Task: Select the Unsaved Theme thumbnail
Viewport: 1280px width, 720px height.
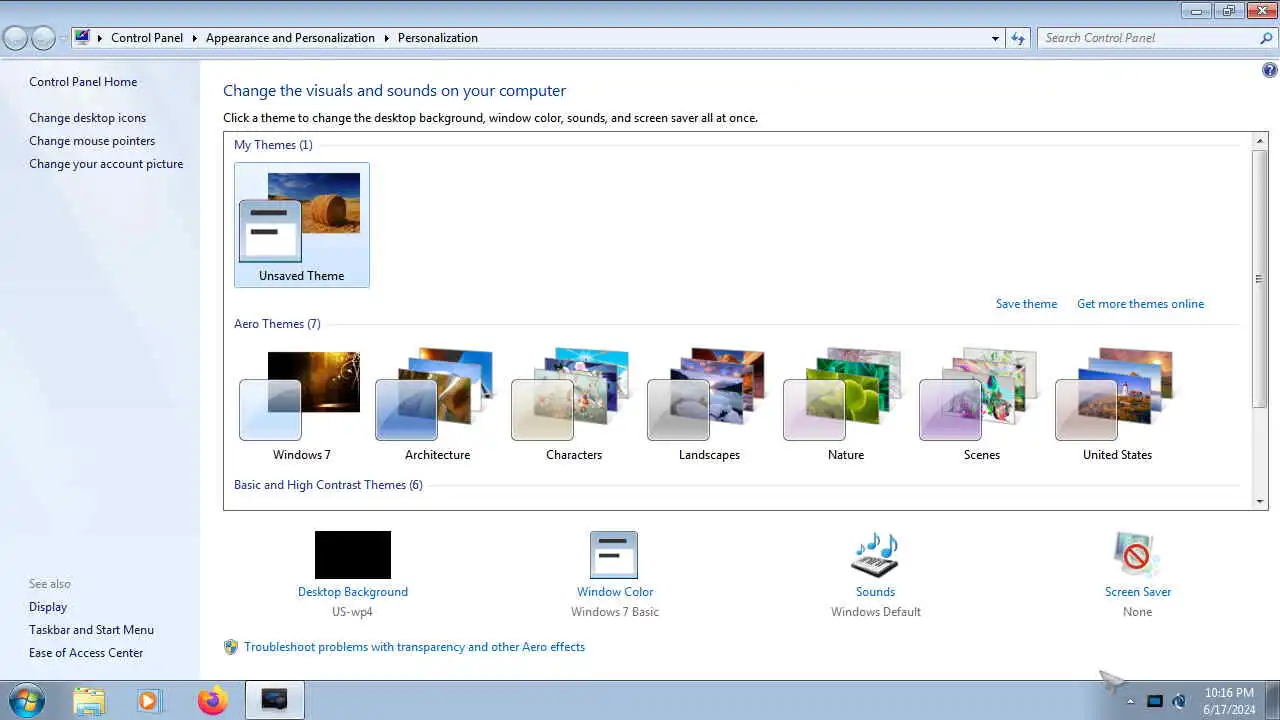Action: point(301,225)
